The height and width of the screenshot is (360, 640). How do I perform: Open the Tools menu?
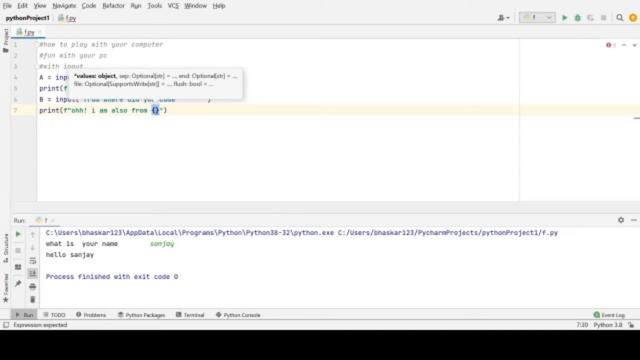point(154,6)
